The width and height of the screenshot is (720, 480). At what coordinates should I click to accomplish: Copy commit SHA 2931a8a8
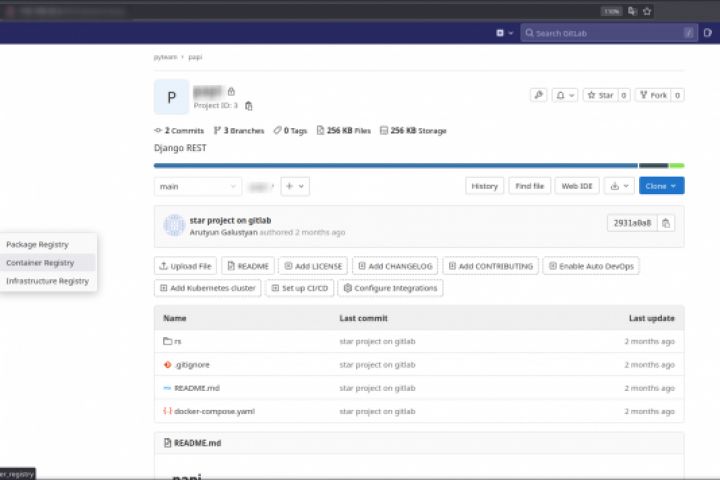(666, 223)
